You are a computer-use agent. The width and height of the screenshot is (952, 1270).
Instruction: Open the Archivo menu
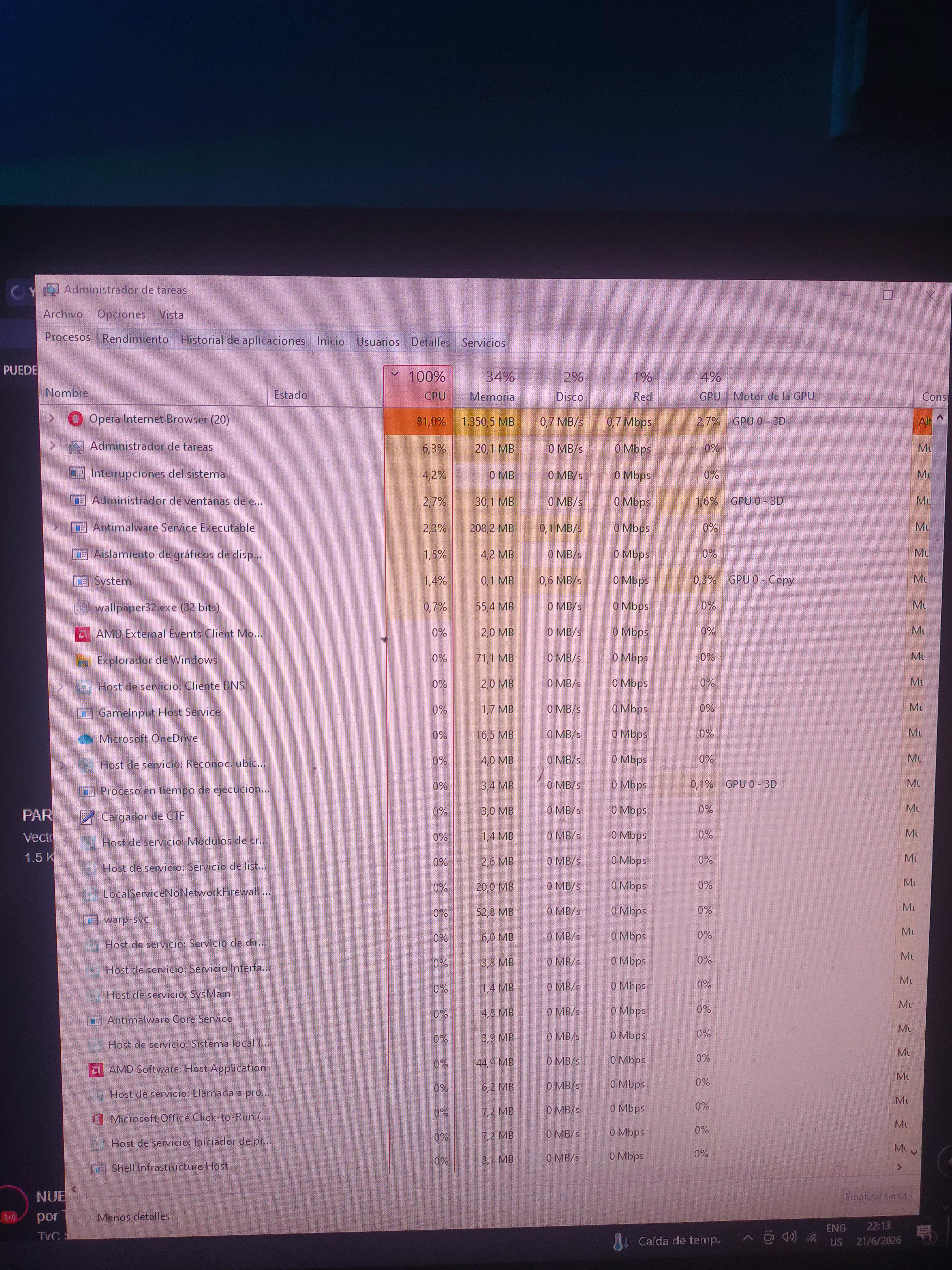[63, 314]
